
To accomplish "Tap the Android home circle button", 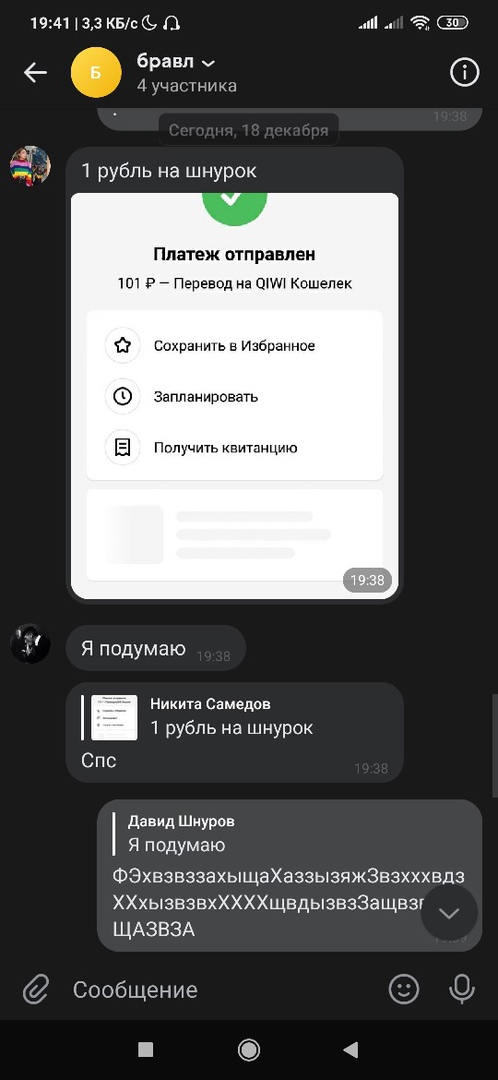I will tap(249, 1050).
